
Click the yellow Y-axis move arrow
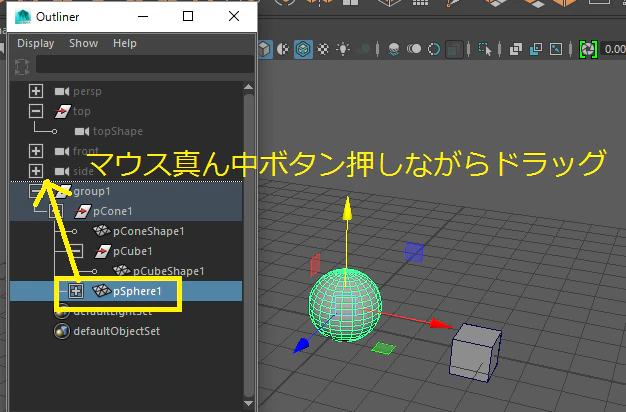tap(347, 208)
